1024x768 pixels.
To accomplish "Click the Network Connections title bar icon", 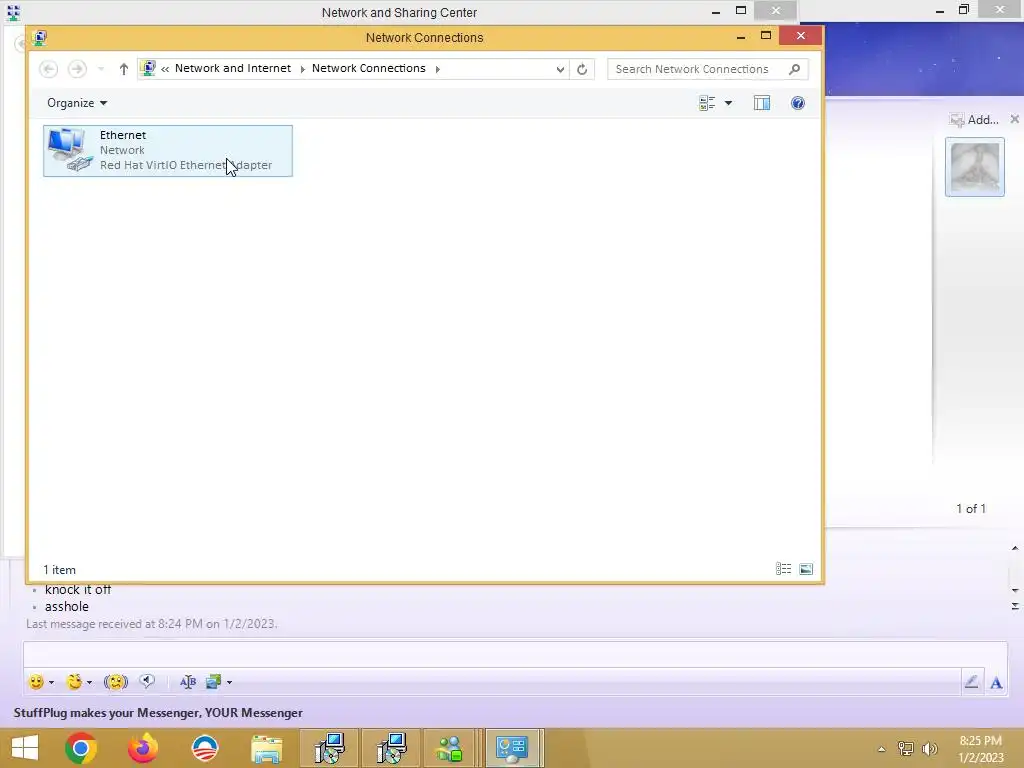I will point(39,38).
